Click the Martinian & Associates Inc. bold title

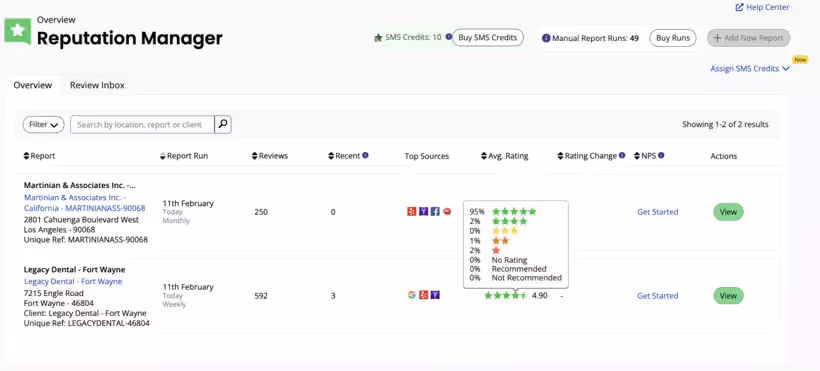coord(79,185)
